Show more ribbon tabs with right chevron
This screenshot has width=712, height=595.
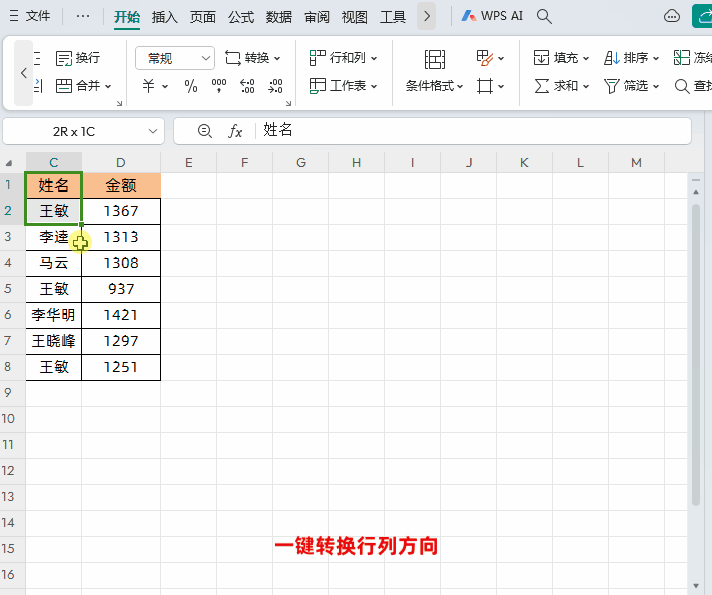(426, 16)
